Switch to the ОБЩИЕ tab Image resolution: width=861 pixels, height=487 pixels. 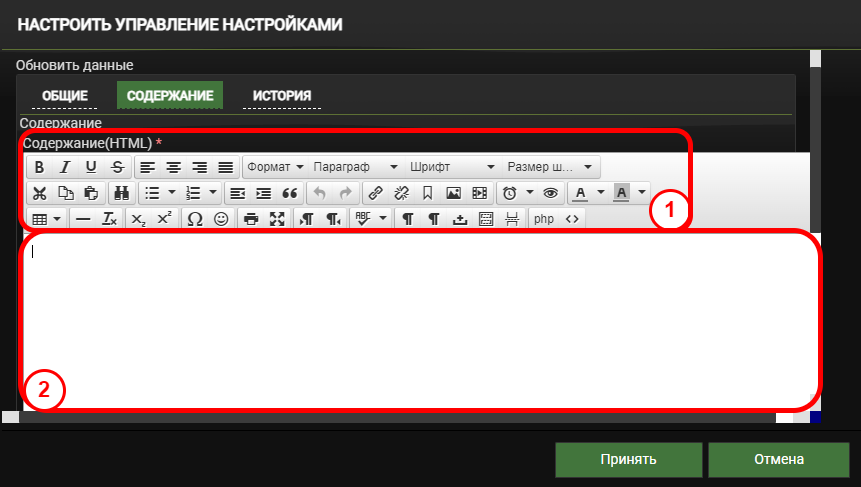pos(65,96)
